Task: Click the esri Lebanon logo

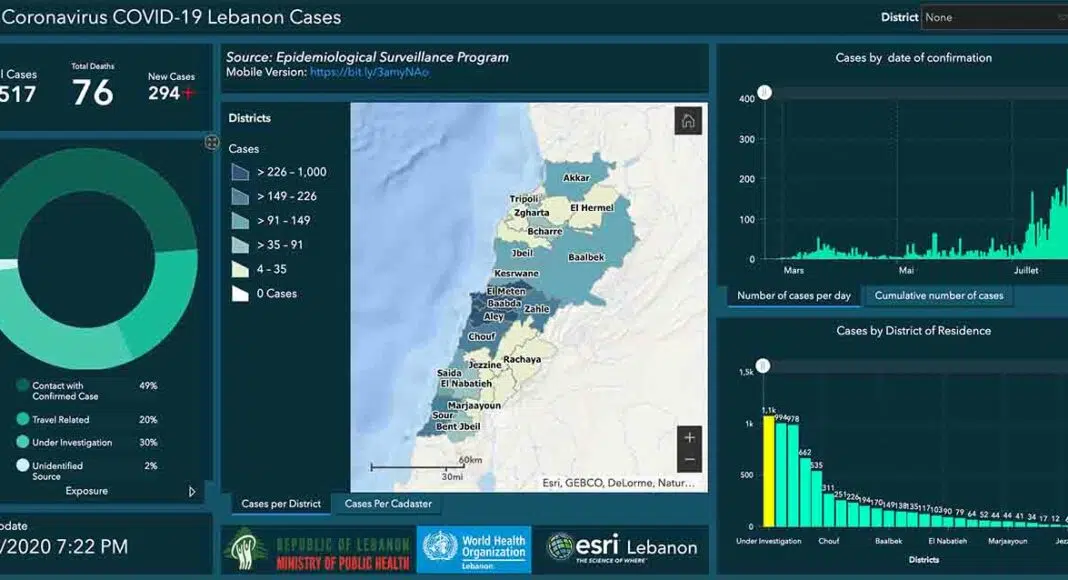Action: coord(622,548)
